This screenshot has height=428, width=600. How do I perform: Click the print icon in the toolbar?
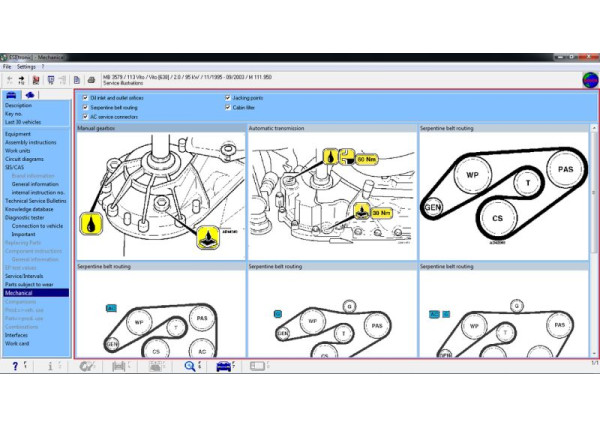(x=91, y=79)
